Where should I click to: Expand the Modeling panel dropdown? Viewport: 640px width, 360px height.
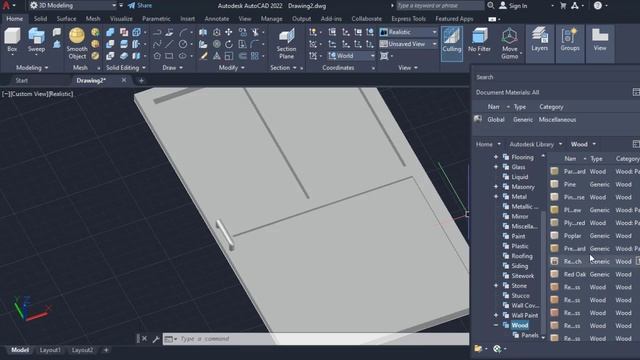(32, 68)
